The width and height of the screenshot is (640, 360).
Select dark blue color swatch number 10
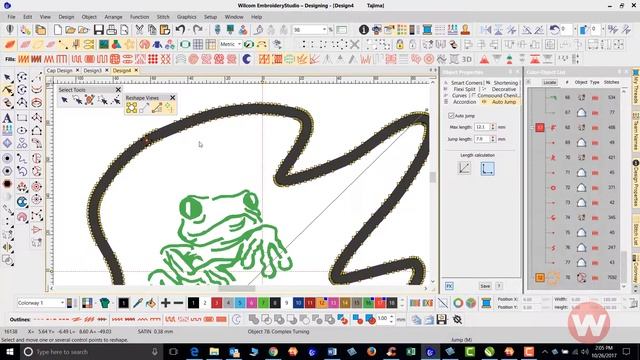[298, 303]
